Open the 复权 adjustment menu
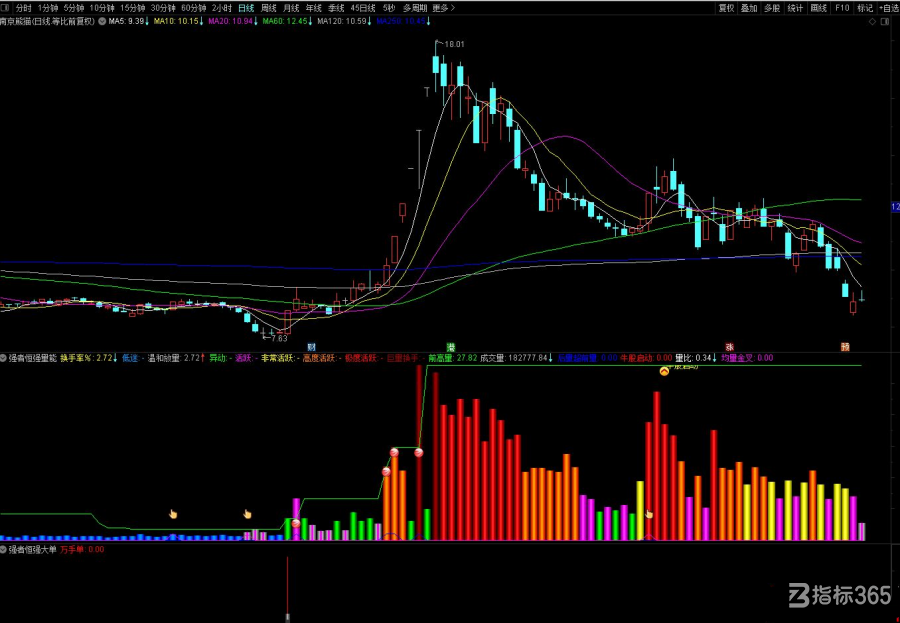 [727, 8]
